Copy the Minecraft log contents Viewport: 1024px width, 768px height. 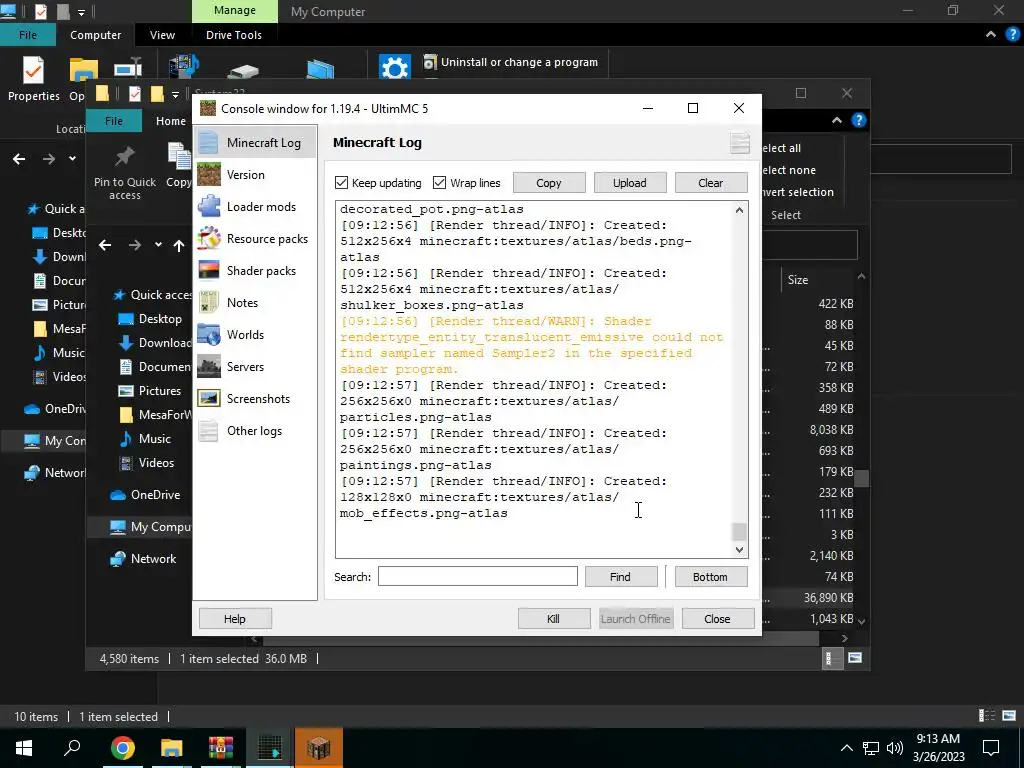tap(549, 183)
